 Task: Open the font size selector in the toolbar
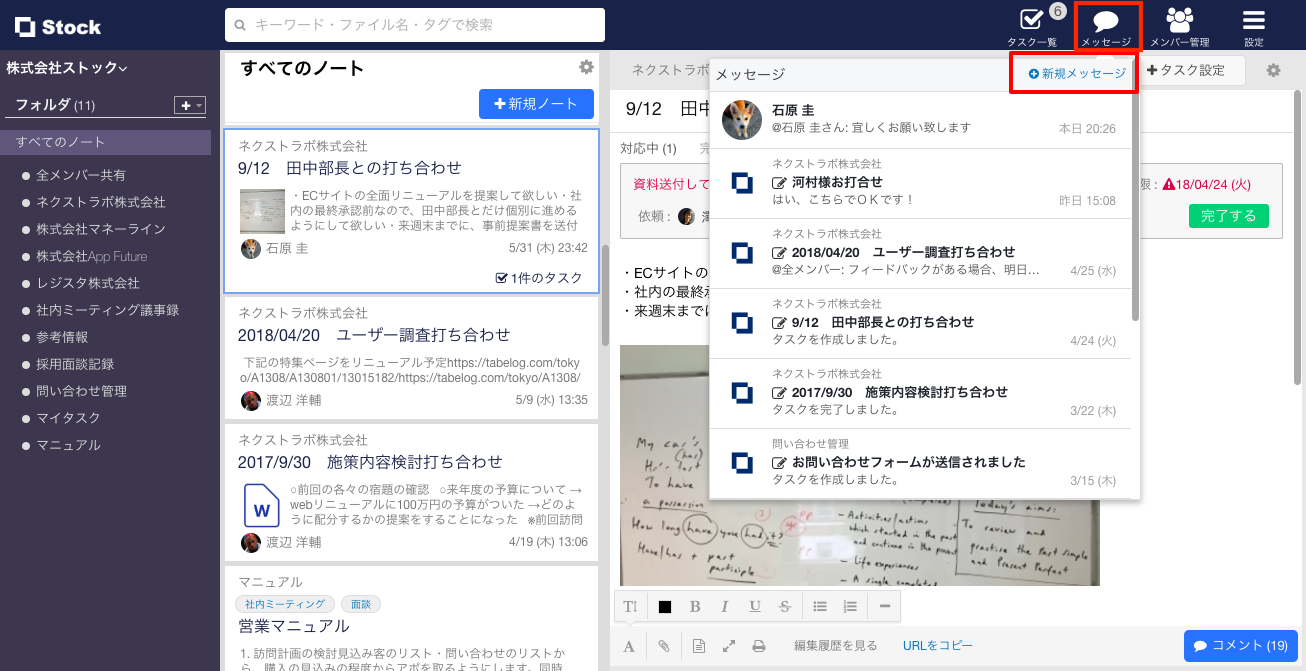[x=630, y=605]
